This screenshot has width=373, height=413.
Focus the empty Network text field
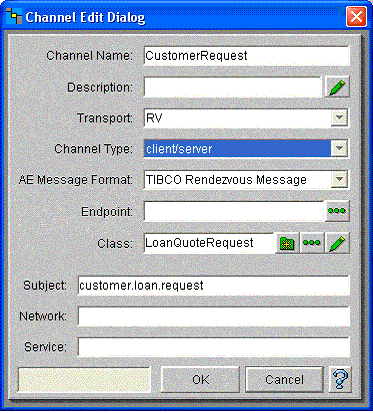[x=214, y=316]
